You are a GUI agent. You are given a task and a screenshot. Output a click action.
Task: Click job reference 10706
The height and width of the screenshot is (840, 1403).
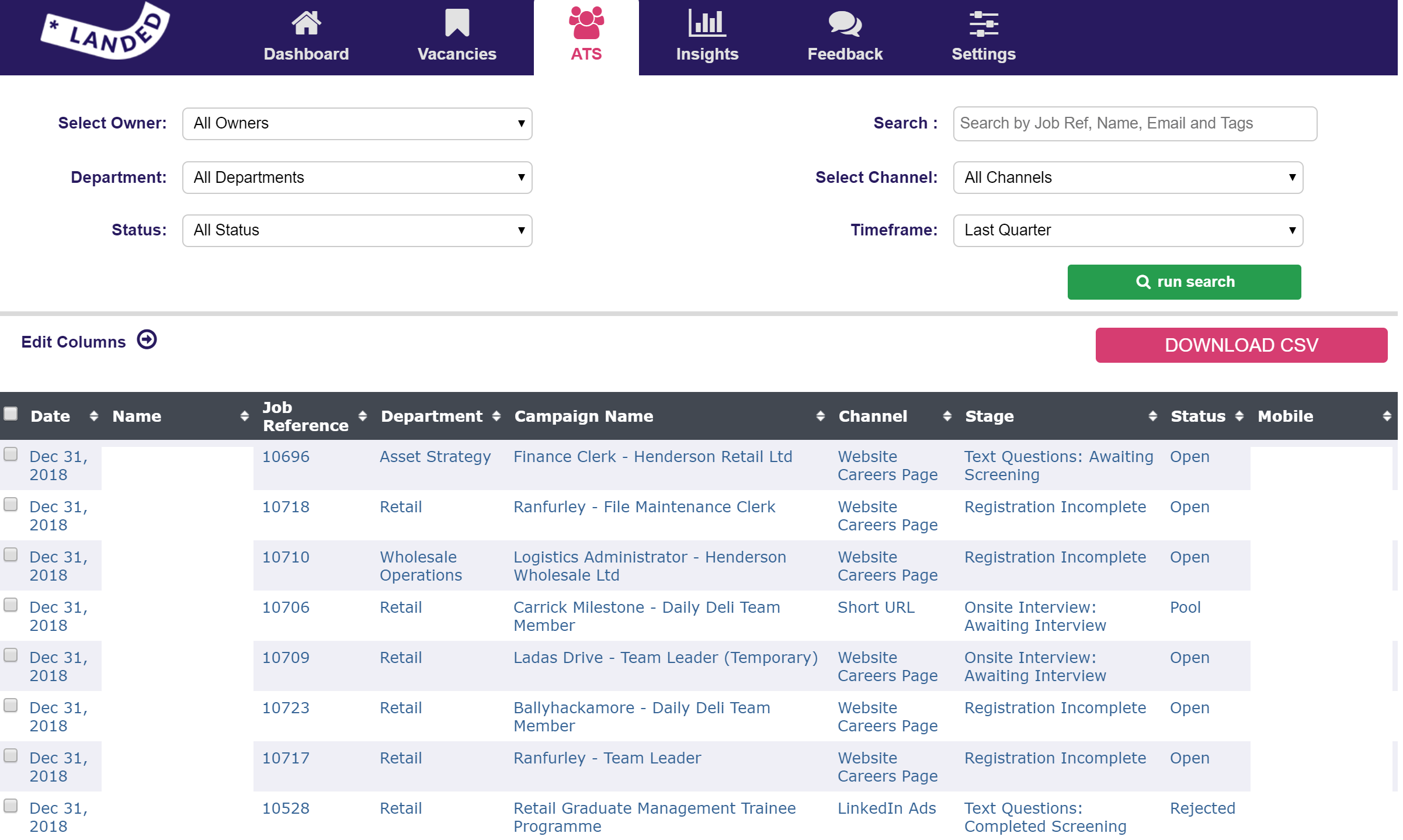(286, 608)
